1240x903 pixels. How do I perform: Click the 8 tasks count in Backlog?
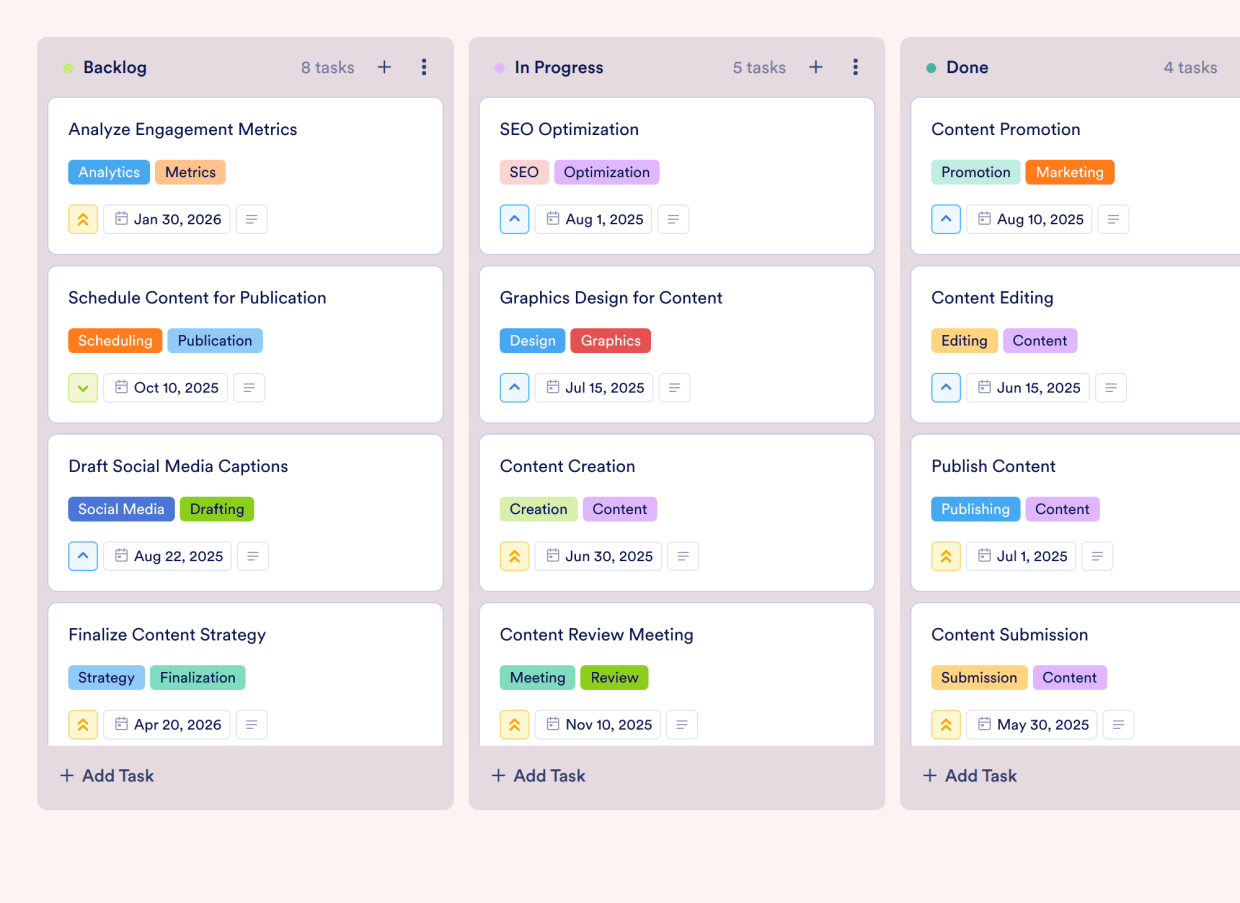click(x=328, y=67)
